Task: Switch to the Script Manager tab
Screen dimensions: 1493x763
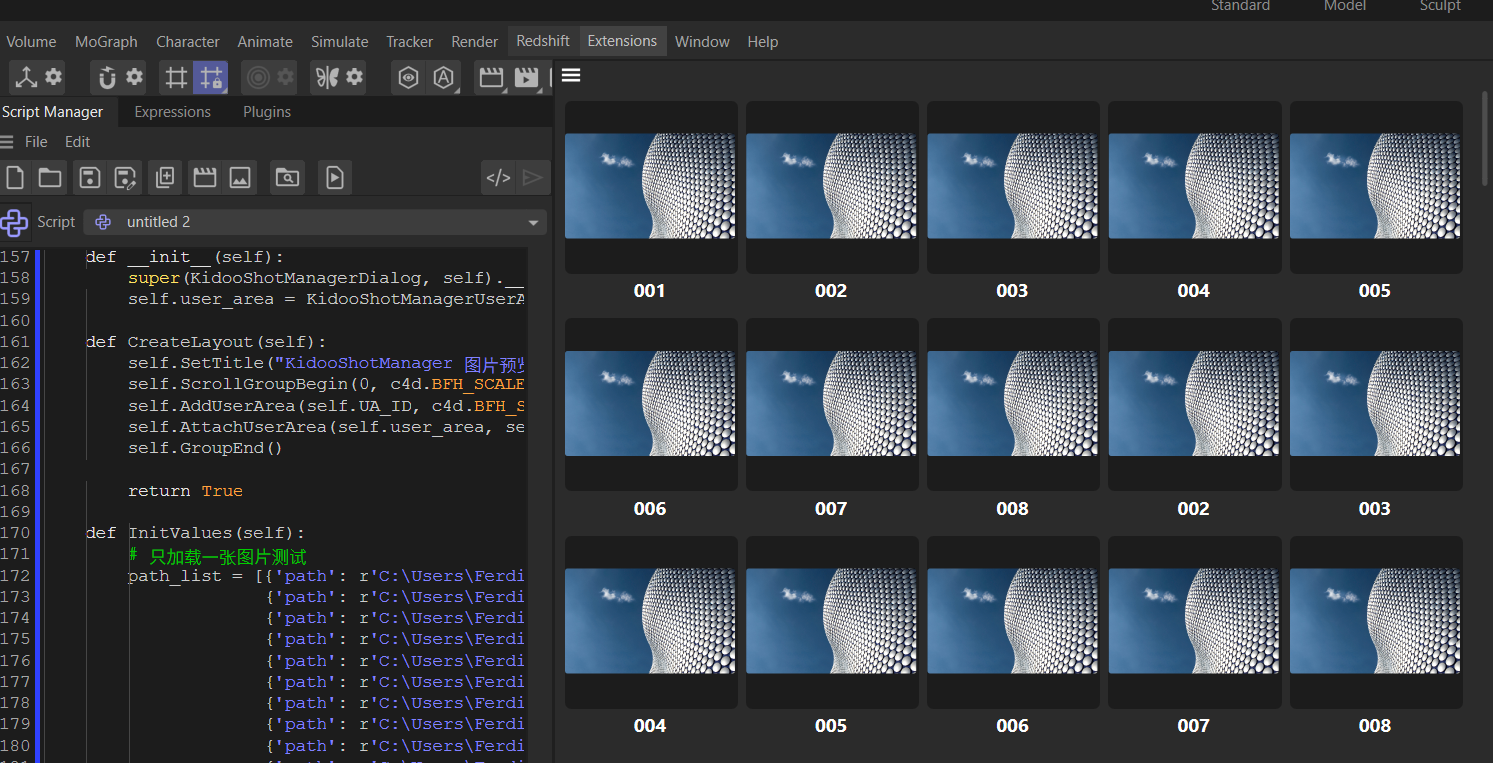Action: point(53,112)
